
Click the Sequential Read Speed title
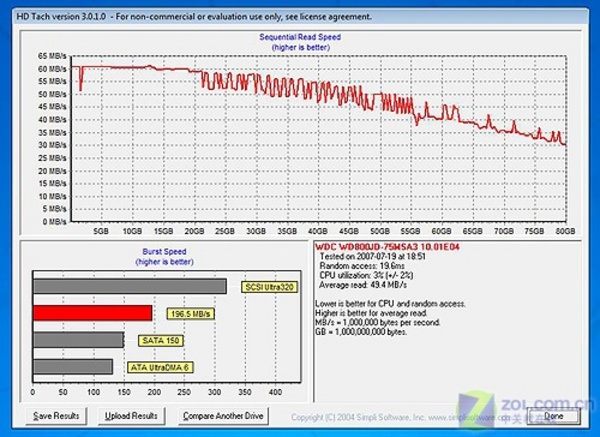point(300,37)
